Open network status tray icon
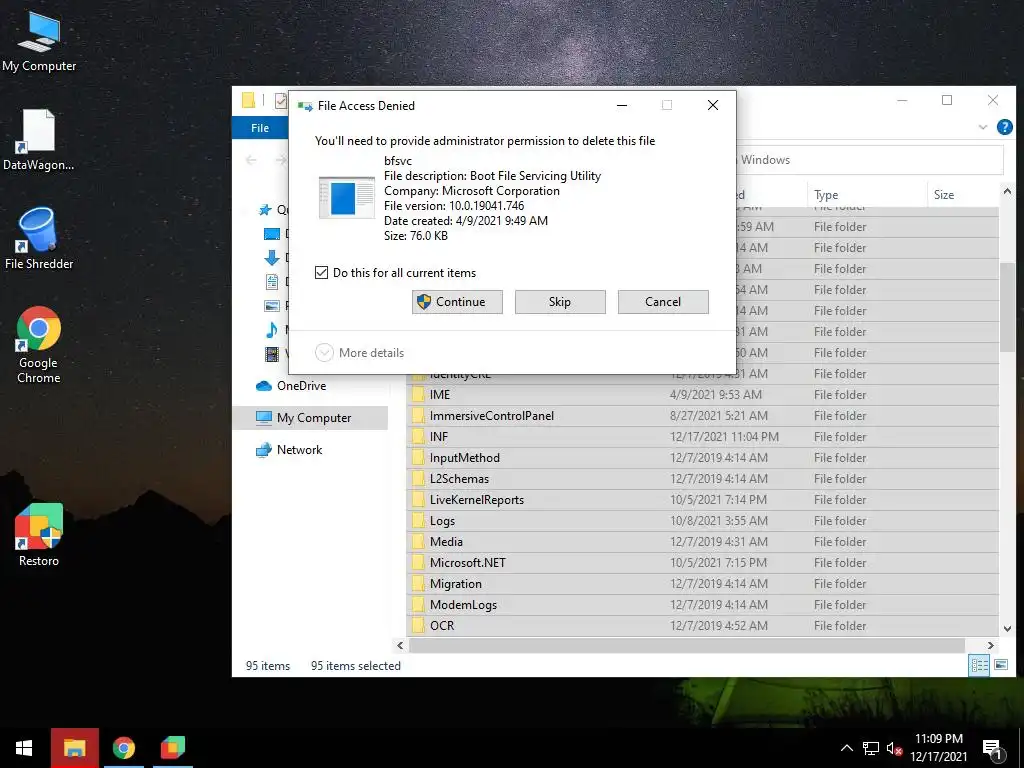This screenshot has height=768, width=1024. (871, 748)
